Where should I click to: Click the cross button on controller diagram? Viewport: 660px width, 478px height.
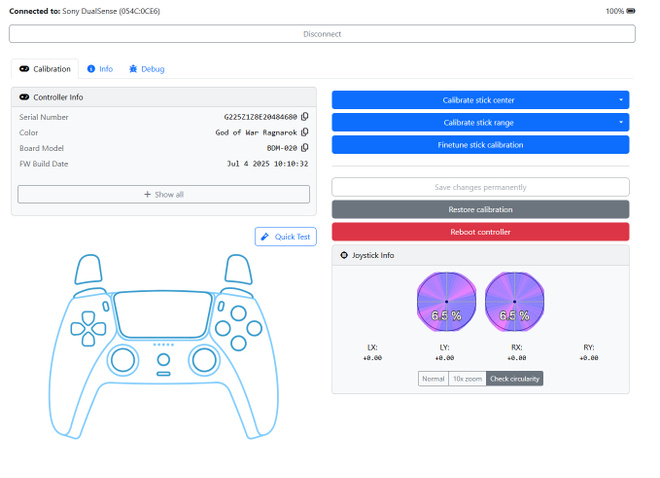coord(238,343)
